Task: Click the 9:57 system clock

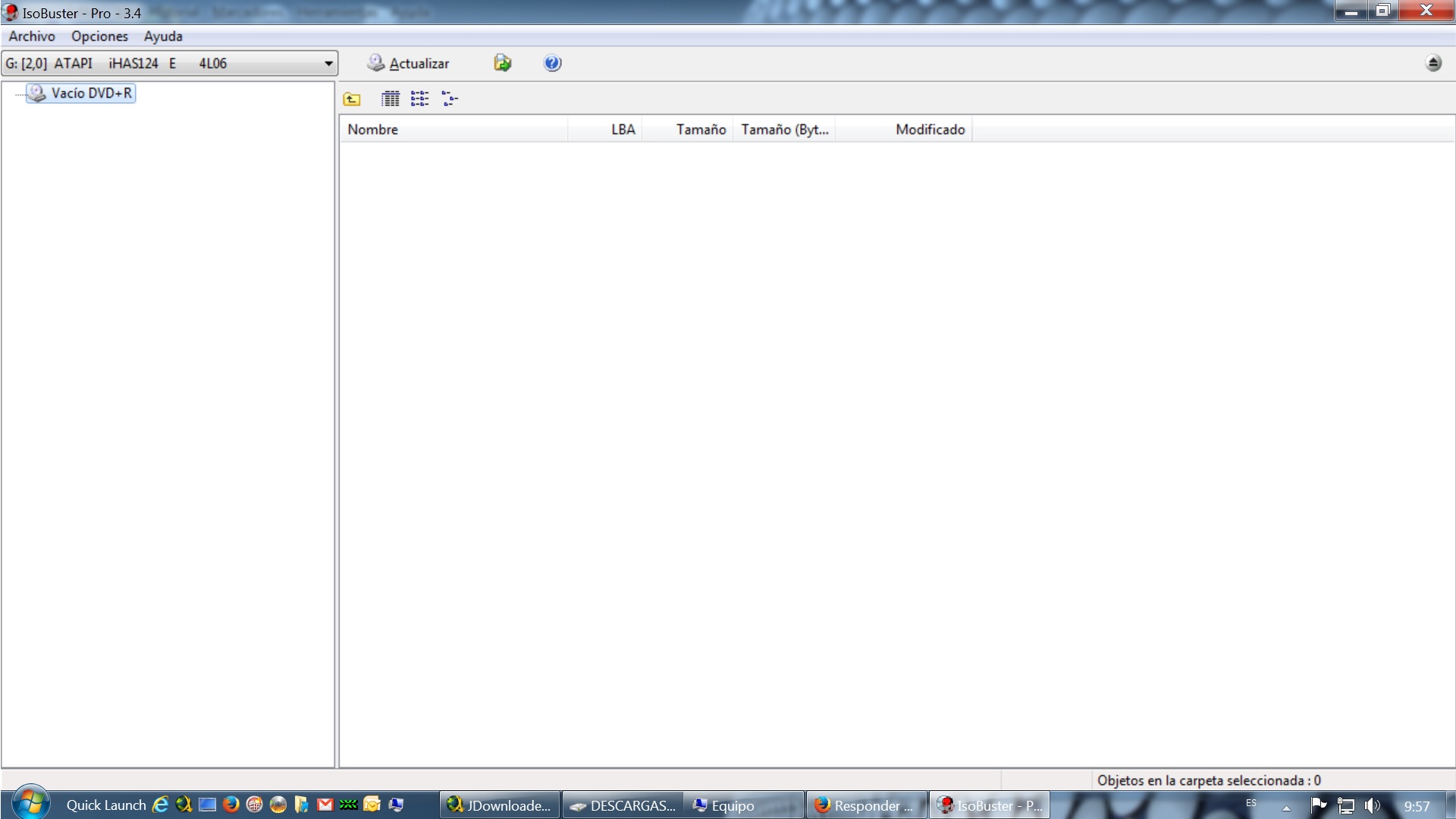Action: [1417, 807]
